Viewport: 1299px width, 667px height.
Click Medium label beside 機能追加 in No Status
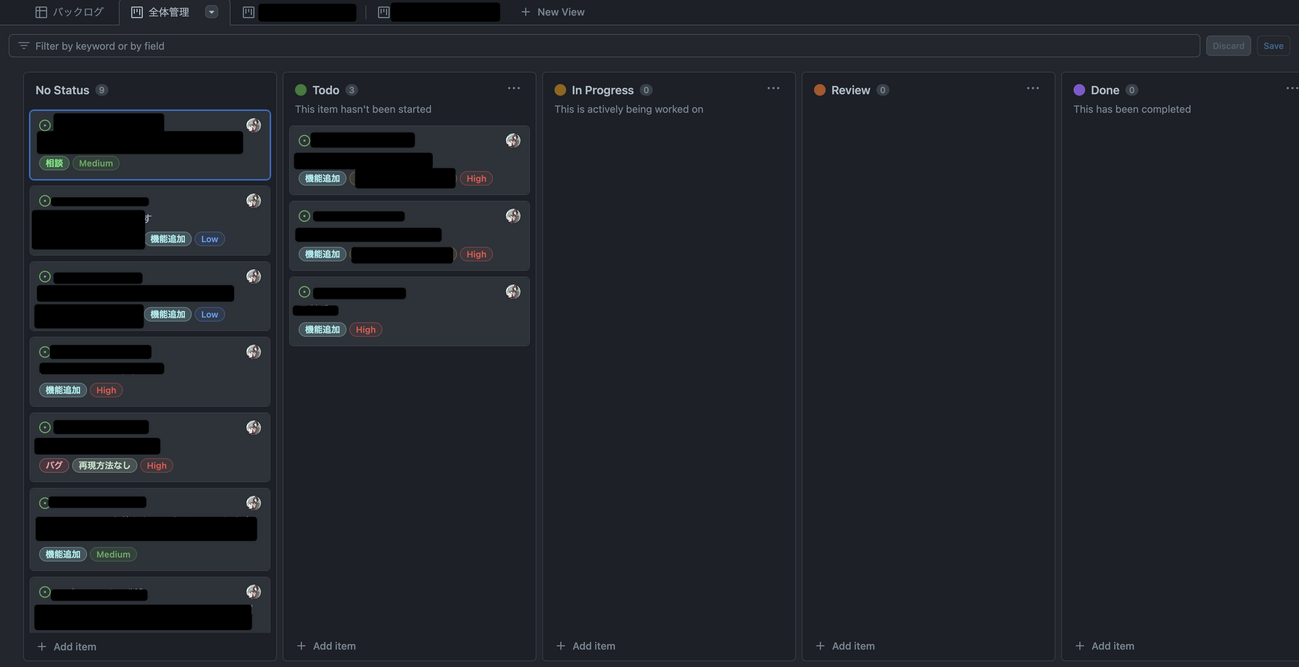(113, 554)
